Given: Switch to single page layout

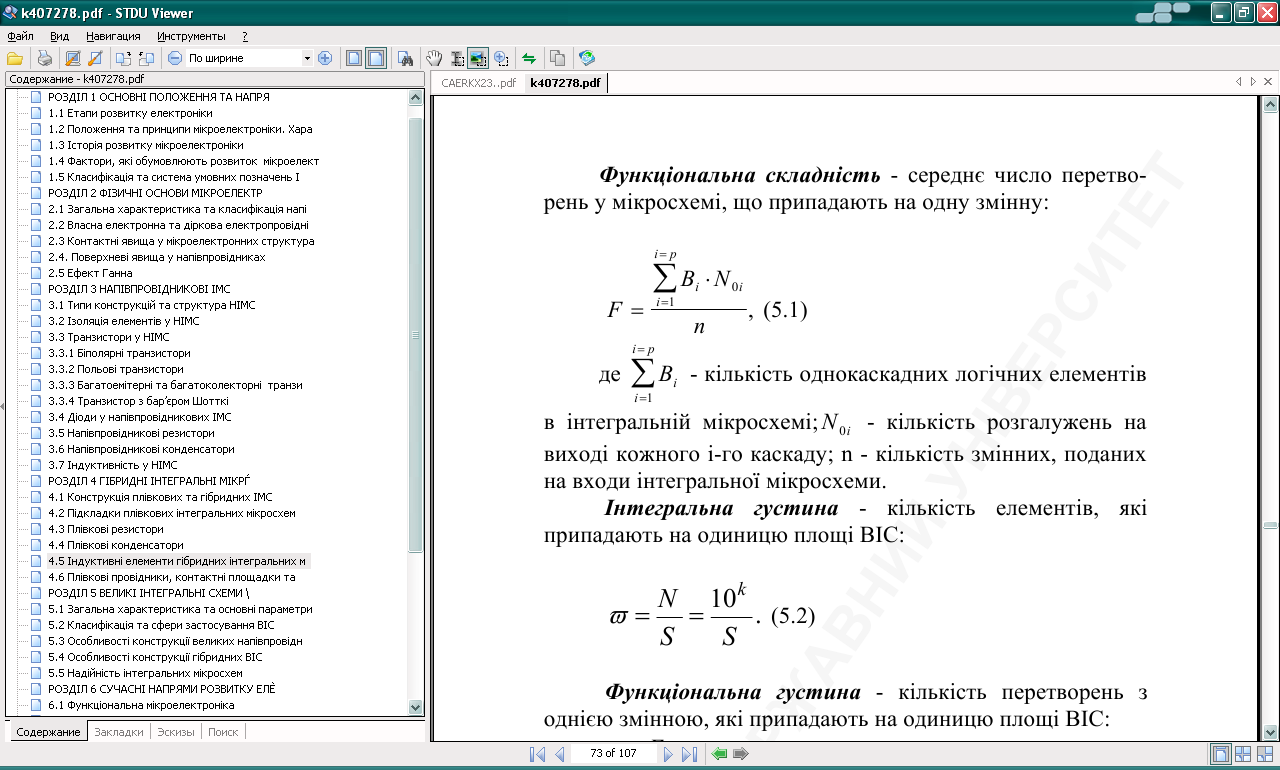Looking at the screenshot, I should tap(354, 58).
